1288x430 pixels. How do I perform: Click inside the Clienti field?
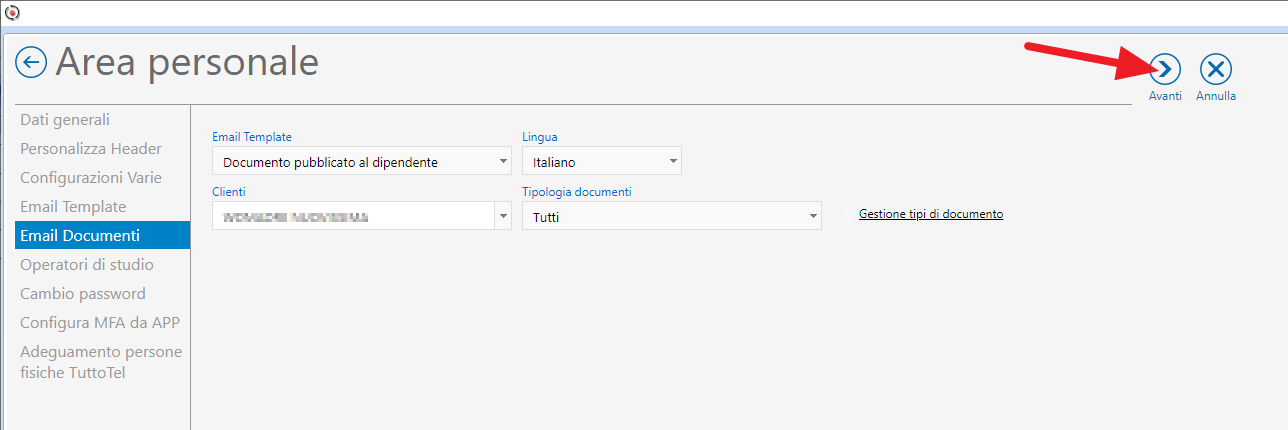coord(353,216)
